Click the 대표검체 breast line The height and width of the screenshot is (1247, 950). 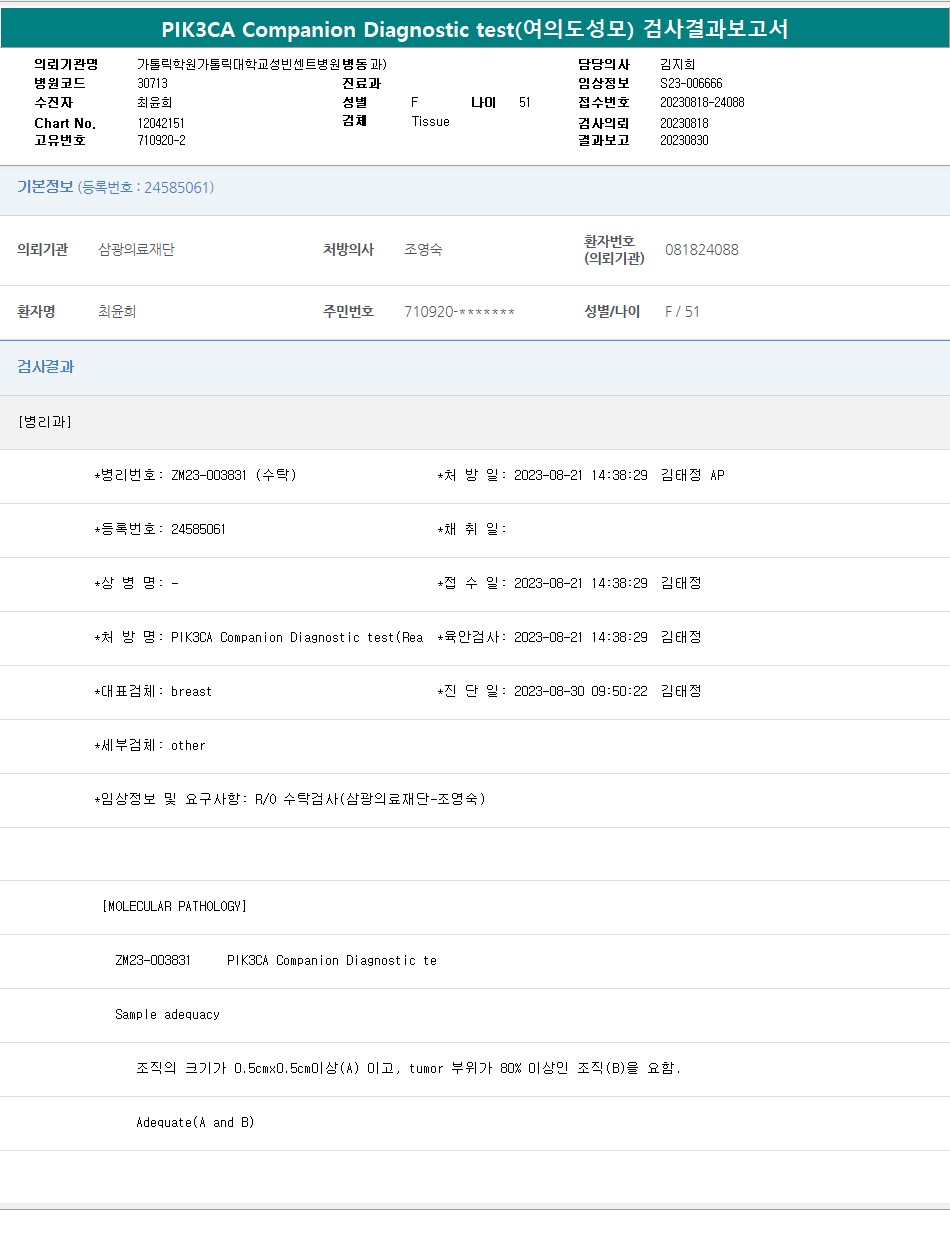point(153,692)
